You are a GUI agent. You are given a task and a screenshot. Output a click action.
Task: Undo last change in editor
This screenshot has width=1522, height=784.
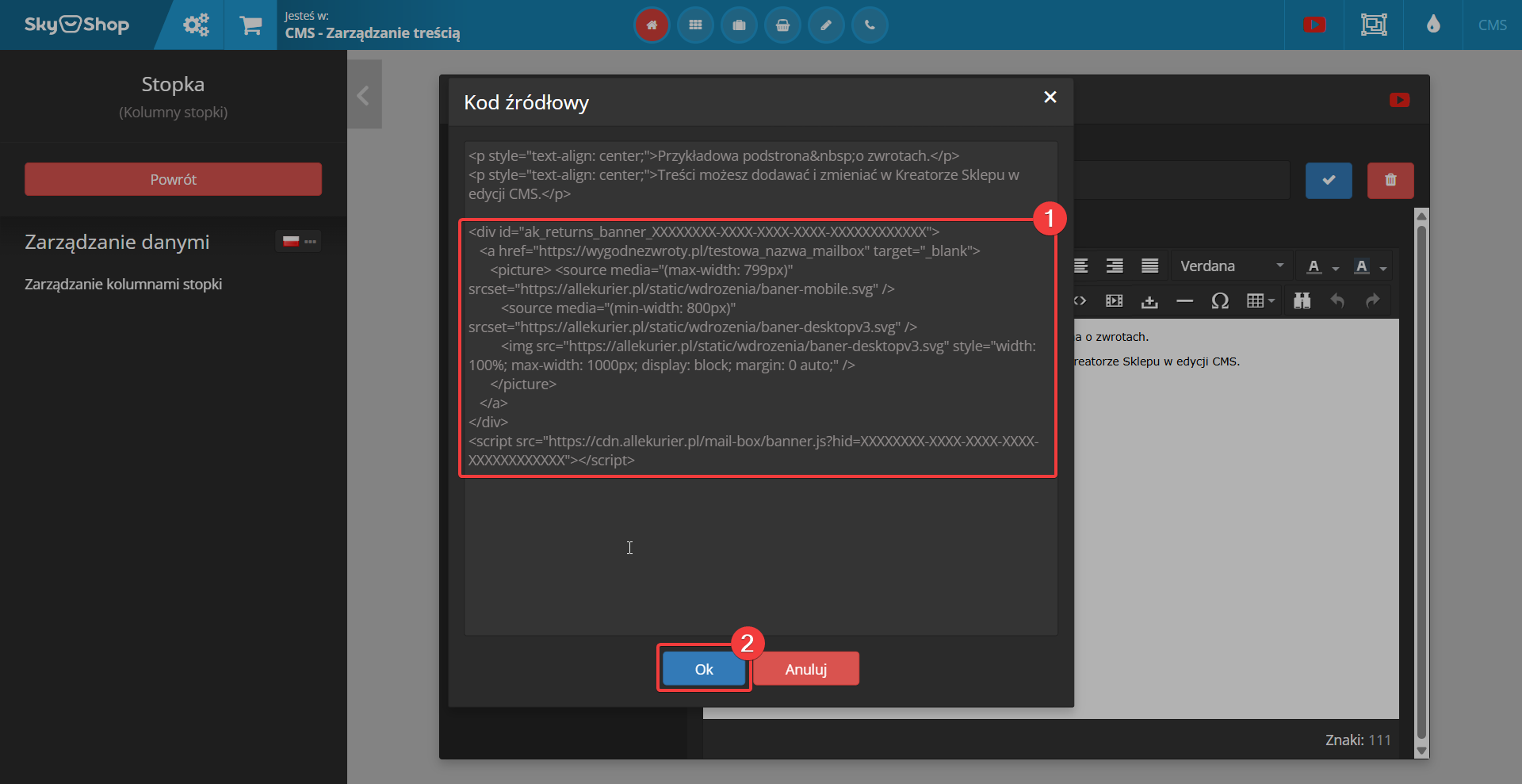coord(1337,300)
